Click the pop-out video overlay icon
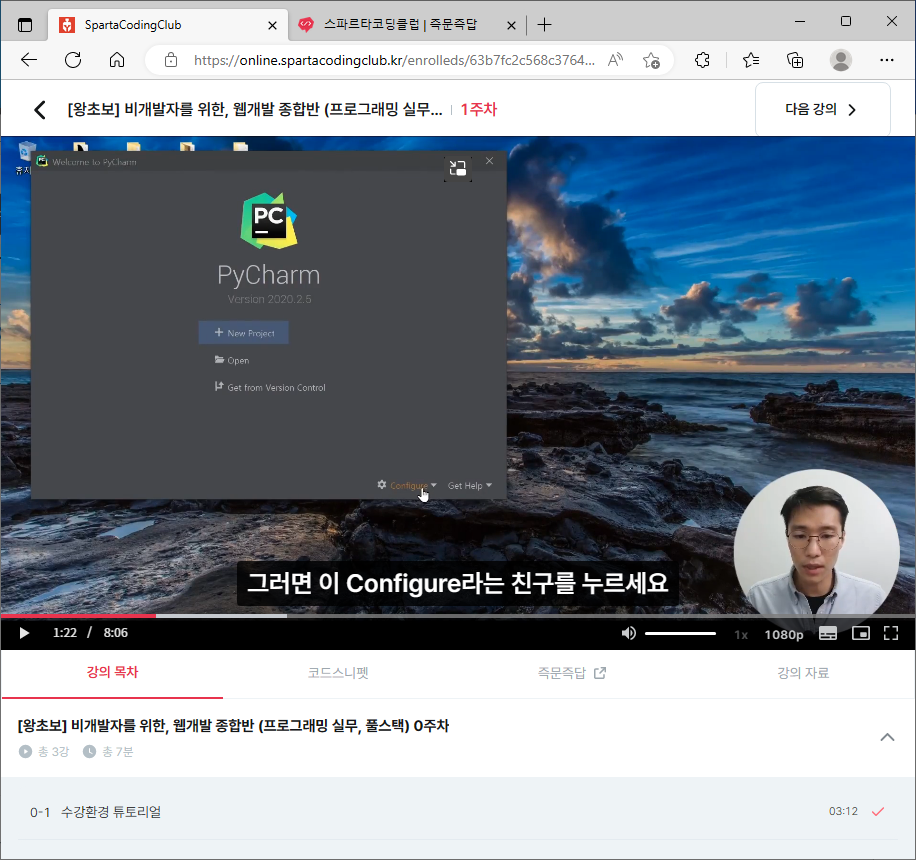The height and width of the screenshot is (860, 916). [x=457, y=168]
